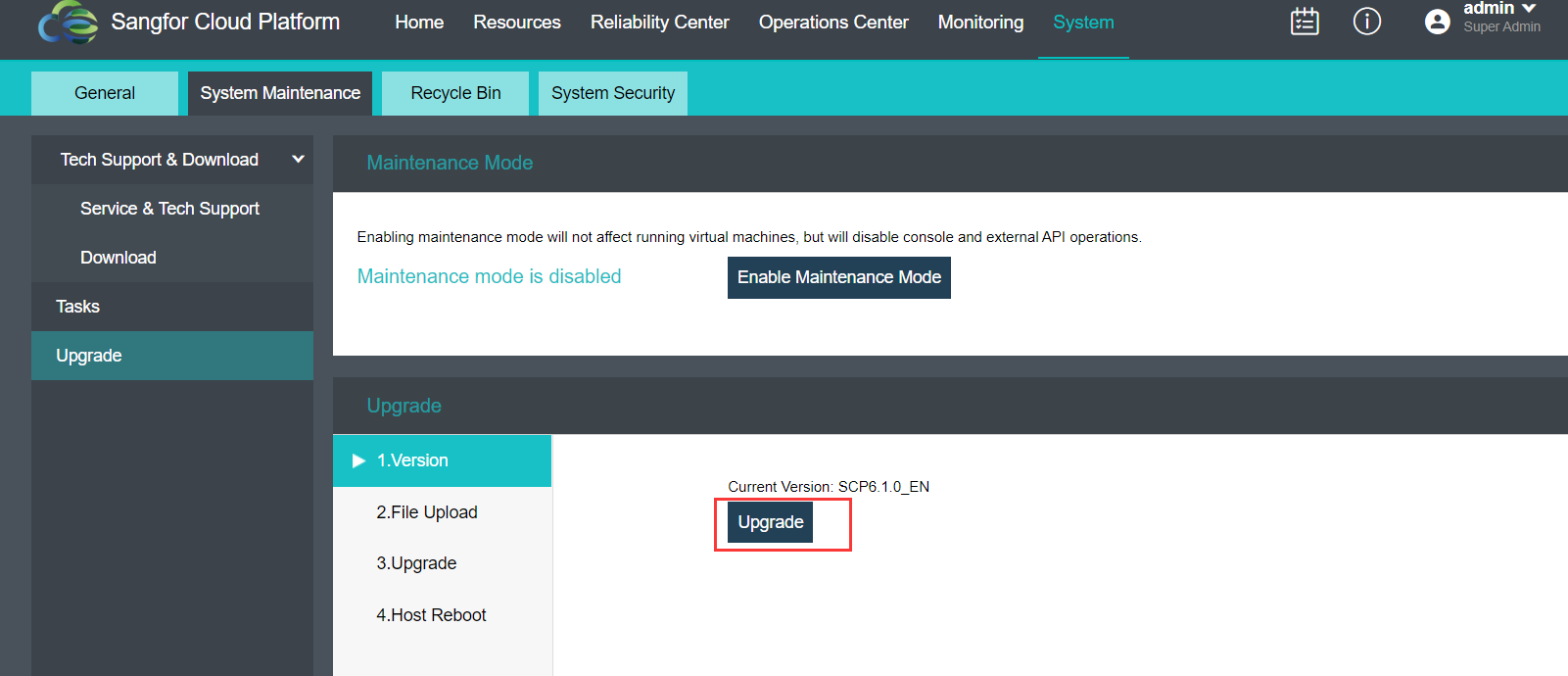Viewport: 1568px width, 676px height.
Task: Open the info icon in header
Action: [1367, 22]
